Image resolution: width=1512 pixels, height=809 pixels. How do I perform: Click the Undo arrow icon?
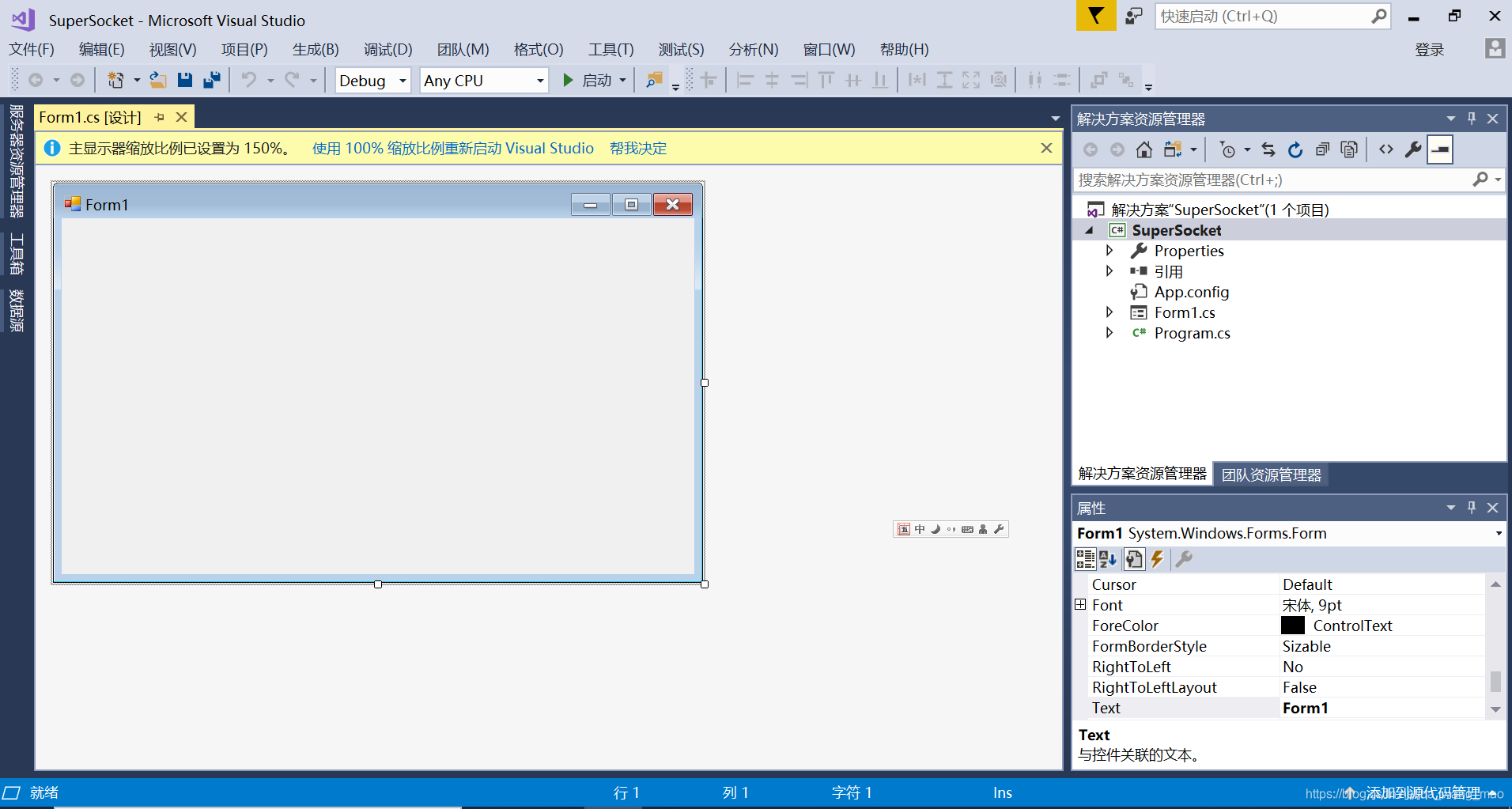[x=249, y=80]
